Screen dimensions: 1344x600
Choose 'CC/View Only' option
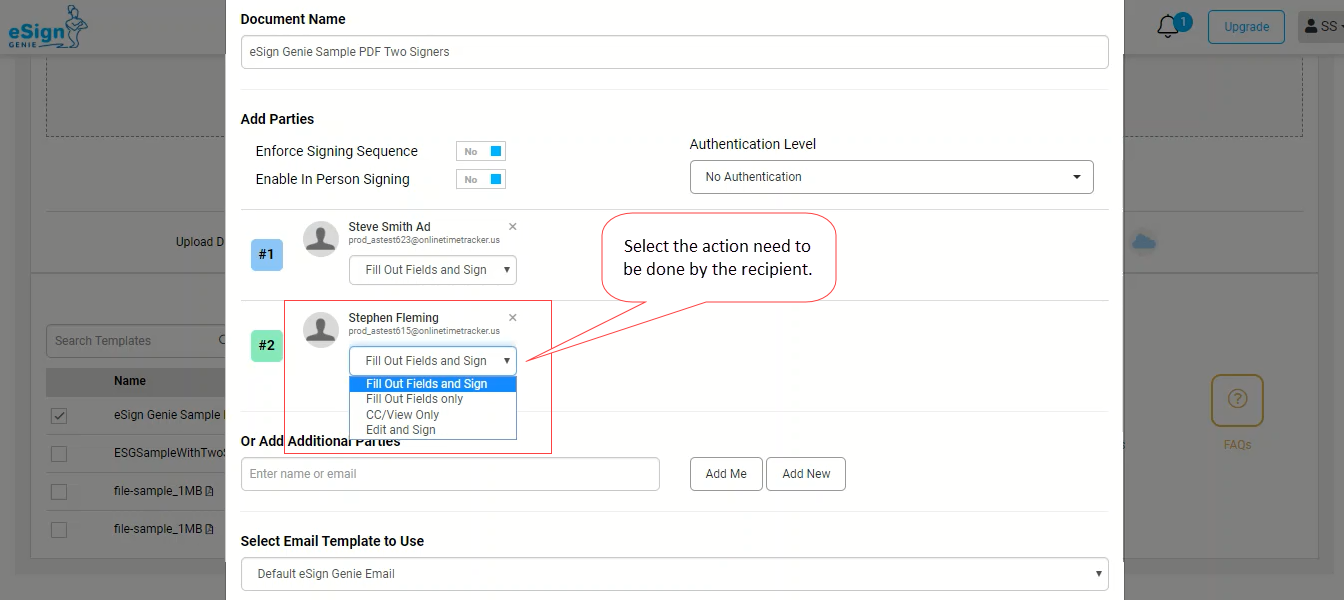coord(433,415)
